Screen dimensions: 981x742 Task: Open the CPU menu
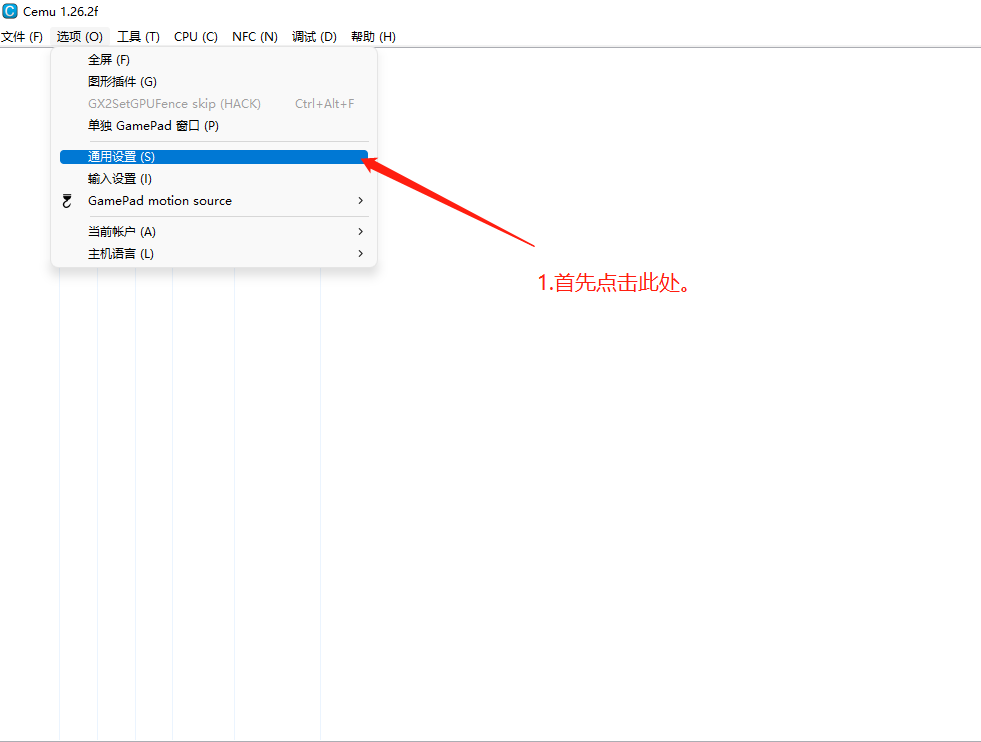click(195, 36)
